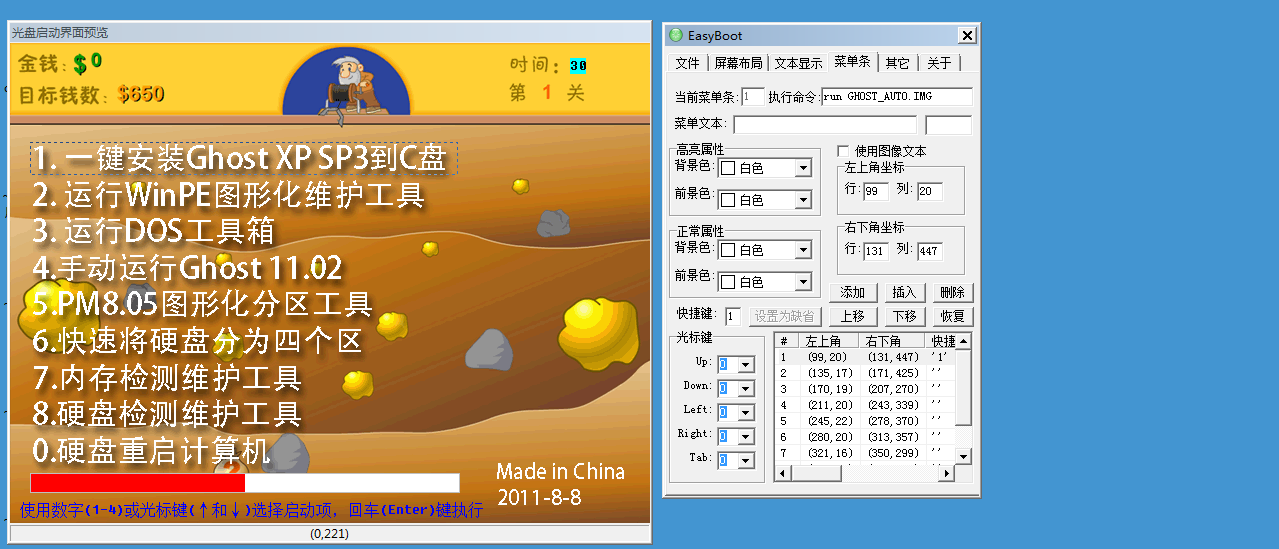Select 运行DOS工具箱 in preview
This screenshot has height=549, width=1279.
(x=154, y=231)
